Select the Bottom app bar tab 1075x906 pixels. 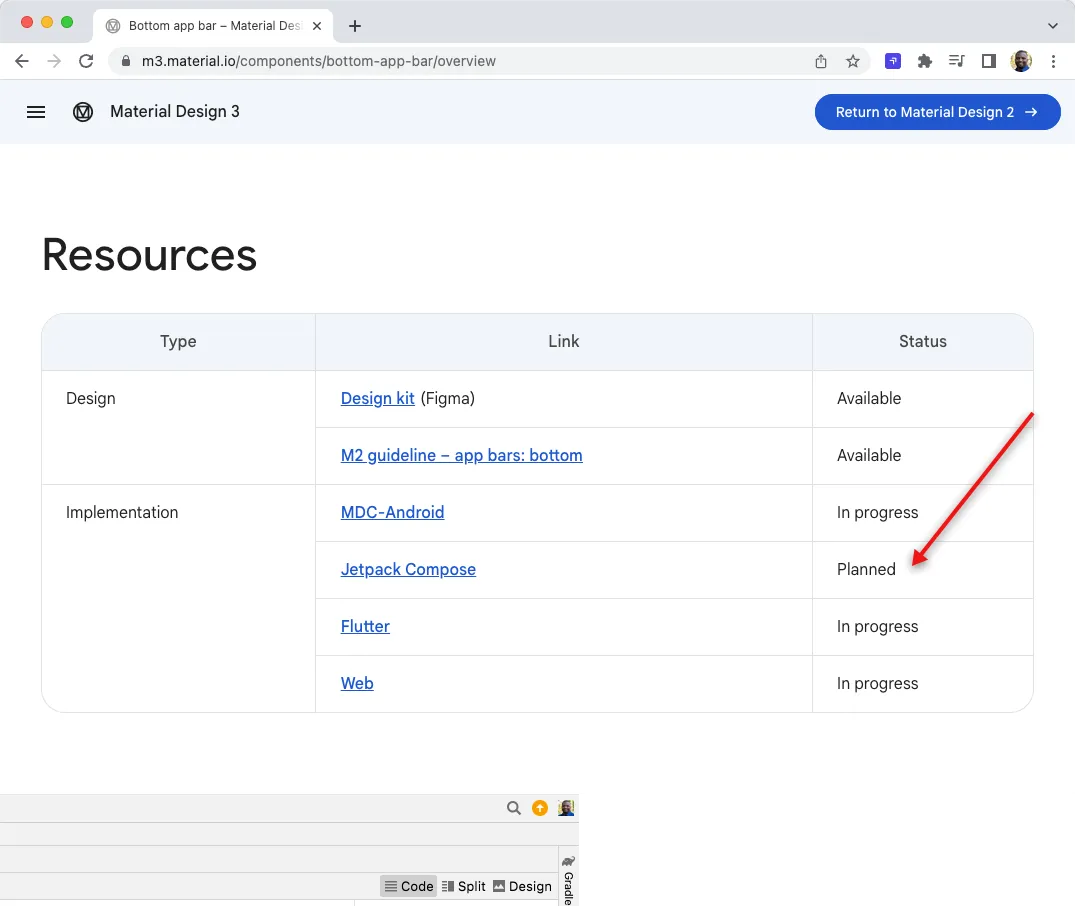pyautogui.click(x=213, y=26)
